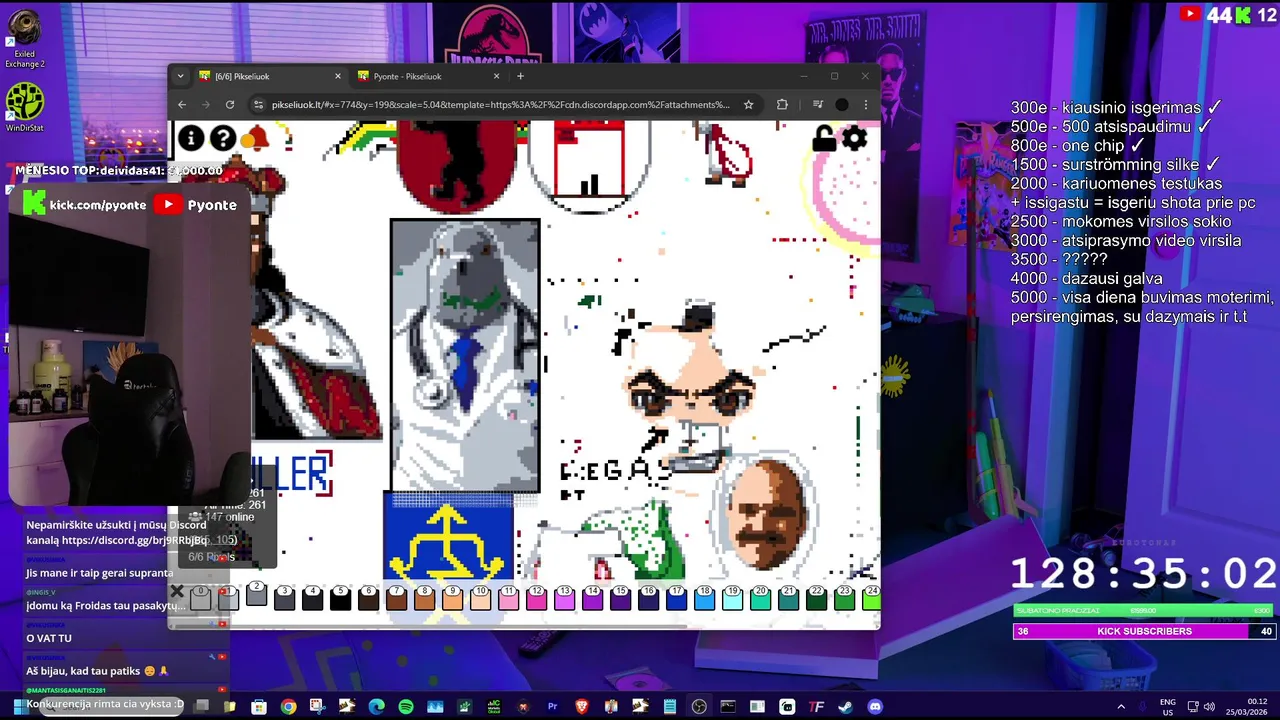This screenshot has width=1280, height=720.
Task: Open the media controls icon in toolbar
Action: (x=817, y=104)
